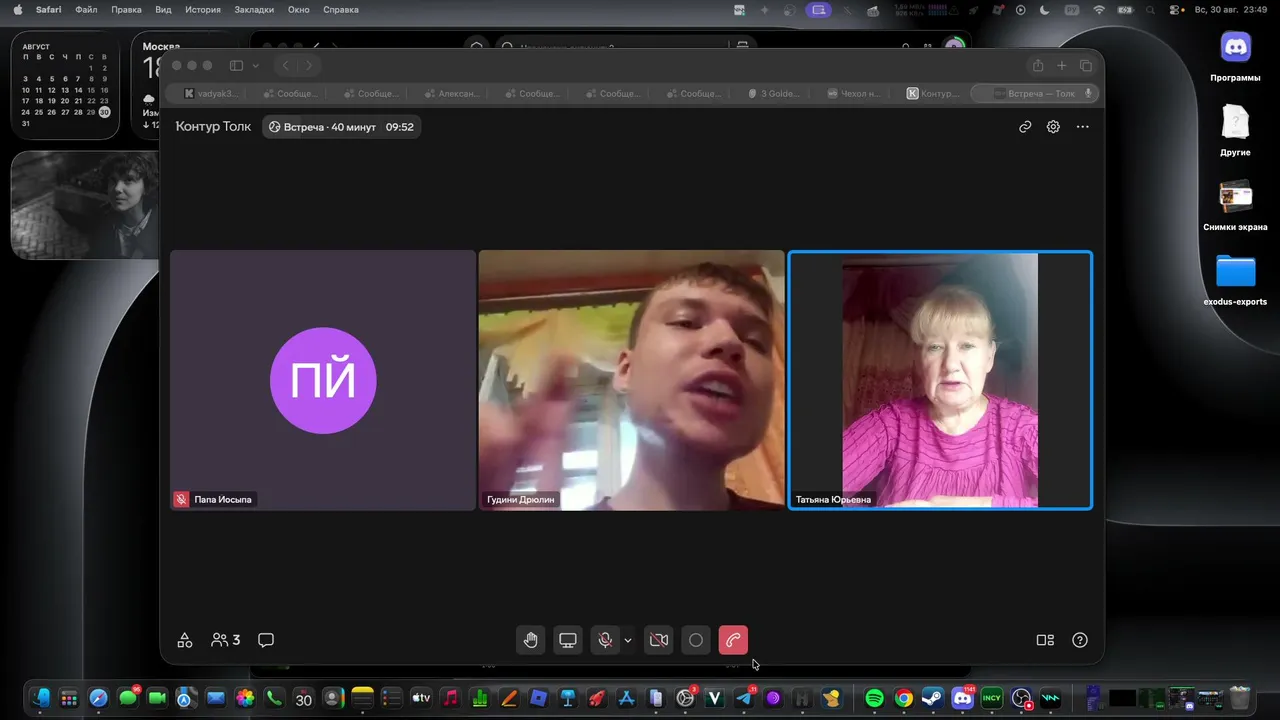Viewport: 1280px width, 720px height.
Task: Open the История menu
Action: [203, 10]
